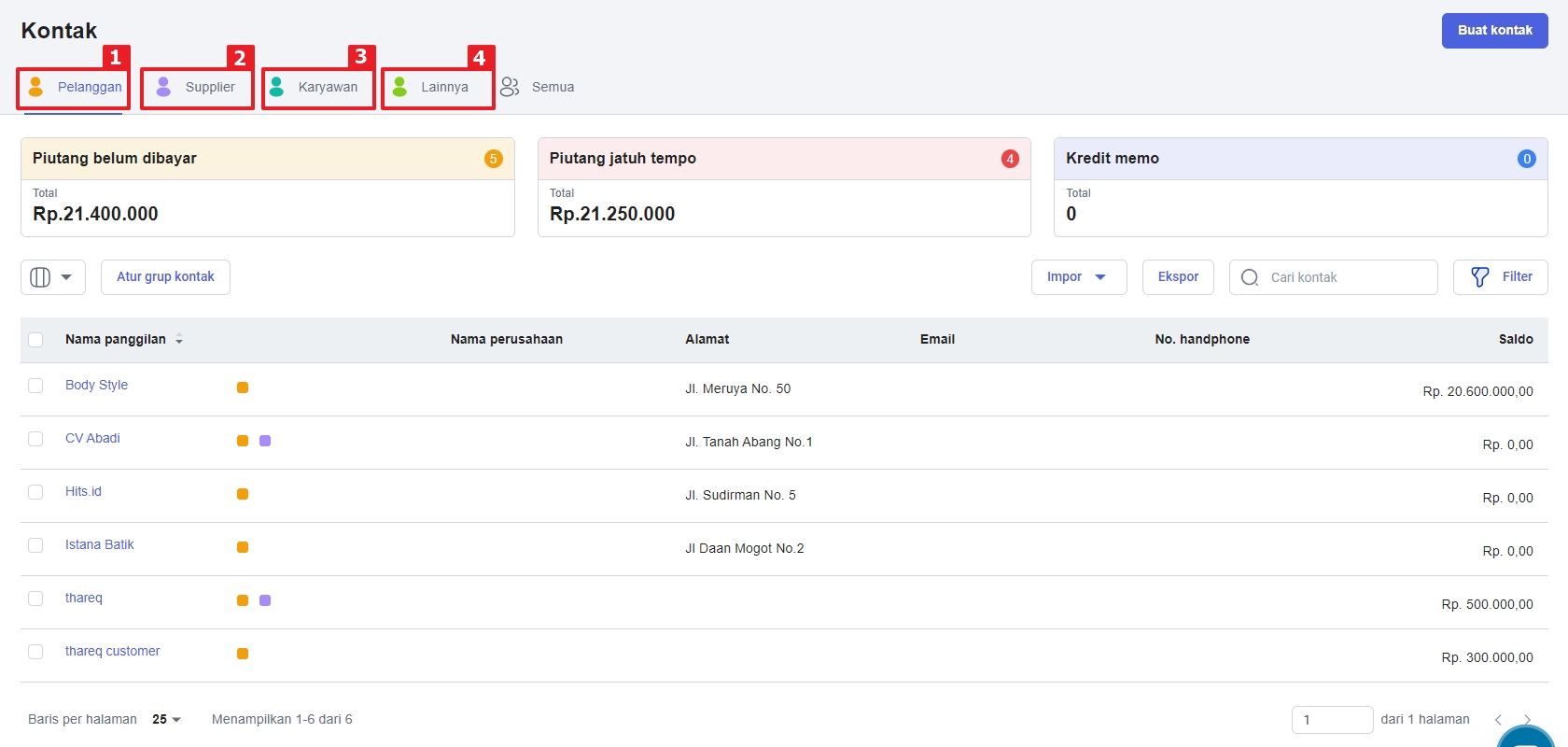Sort by Nama panggilan arrow
The image size is (1568, 747).
pyautogui.click(x=179, y=340)
